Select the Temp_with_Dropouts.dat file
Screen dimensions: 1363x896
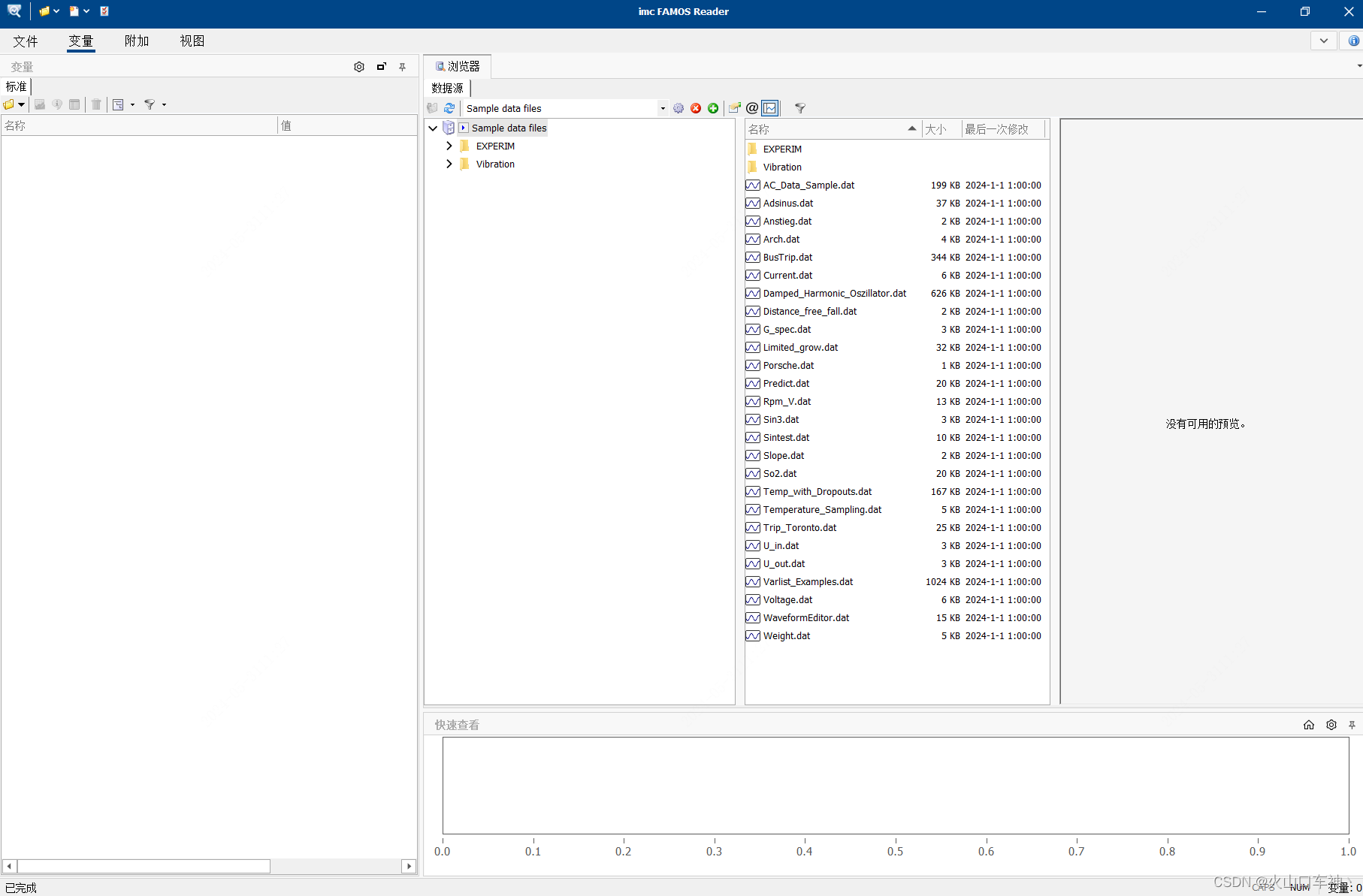[817, 492]
